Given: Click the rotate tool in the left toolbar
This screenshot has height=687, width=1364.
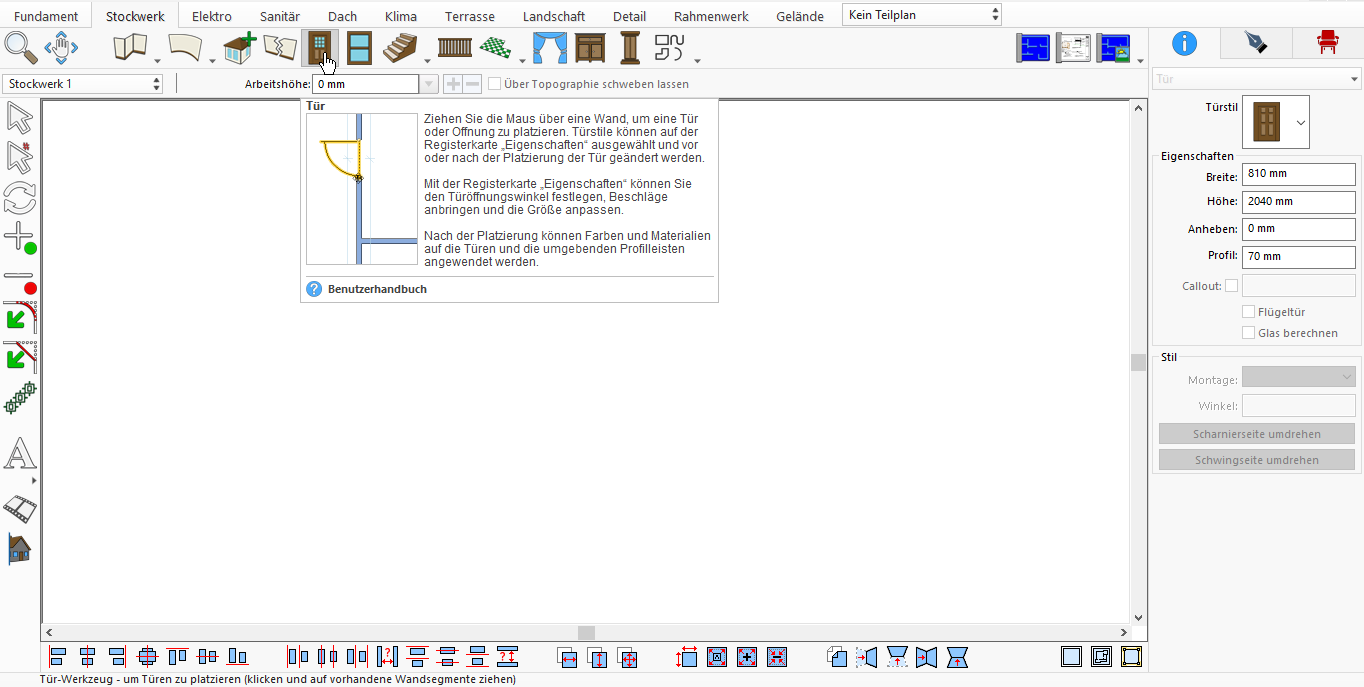Looking at the screenshot, I should click(x=20, y=197).
